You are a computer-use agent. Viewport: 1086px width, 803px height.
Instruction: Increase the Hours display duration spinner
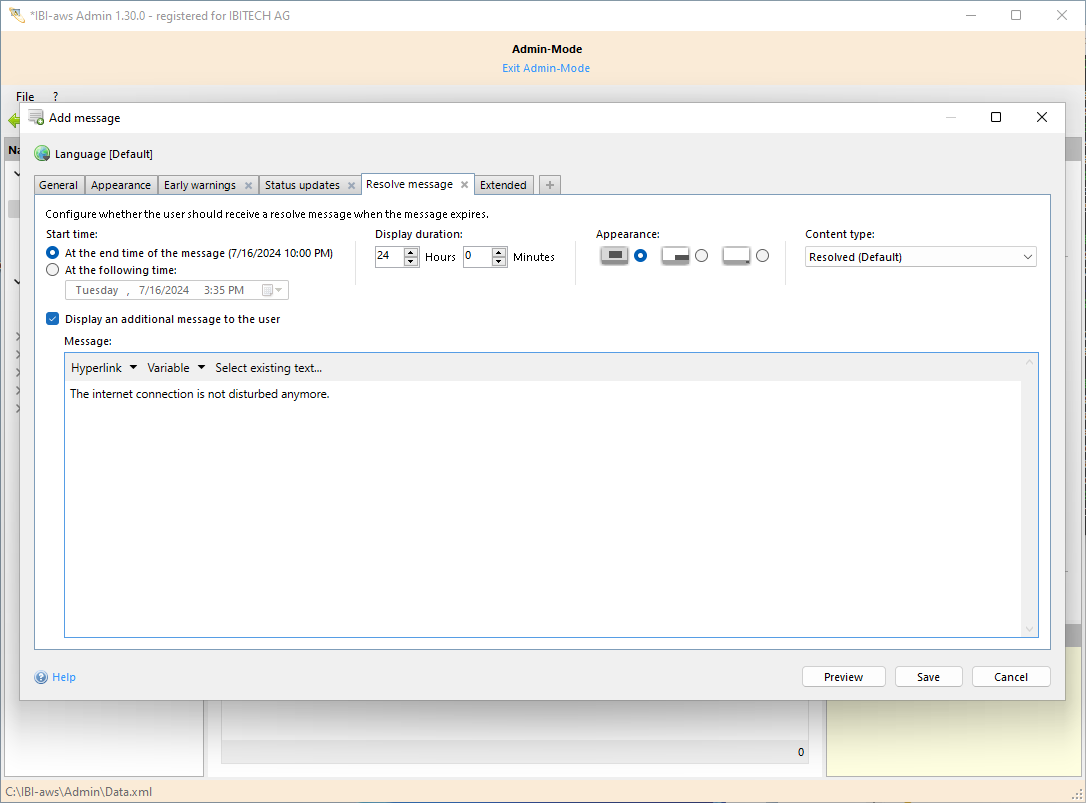[411, 252]
